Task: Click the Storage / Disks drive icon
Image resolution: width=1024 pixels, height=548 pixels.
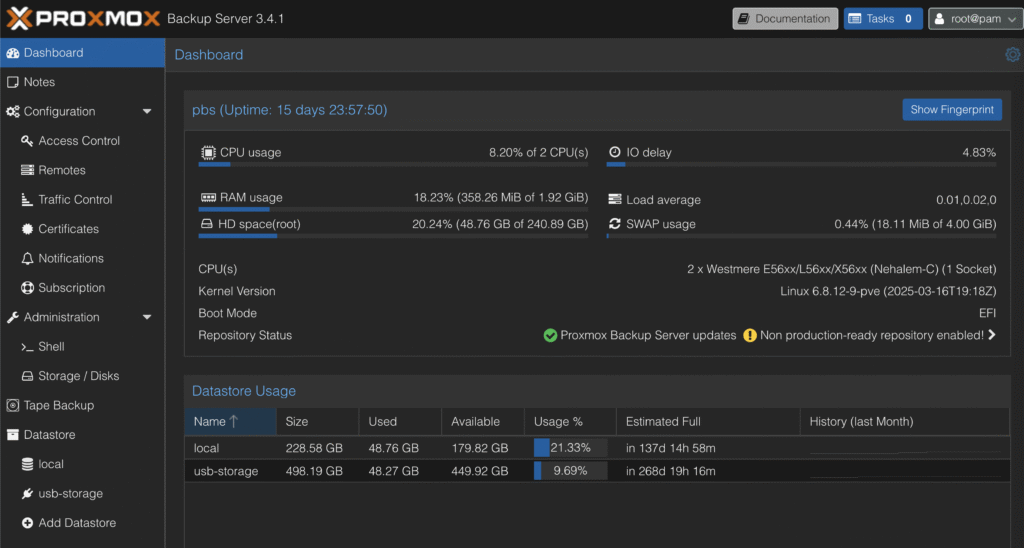Action: [27, 376]
